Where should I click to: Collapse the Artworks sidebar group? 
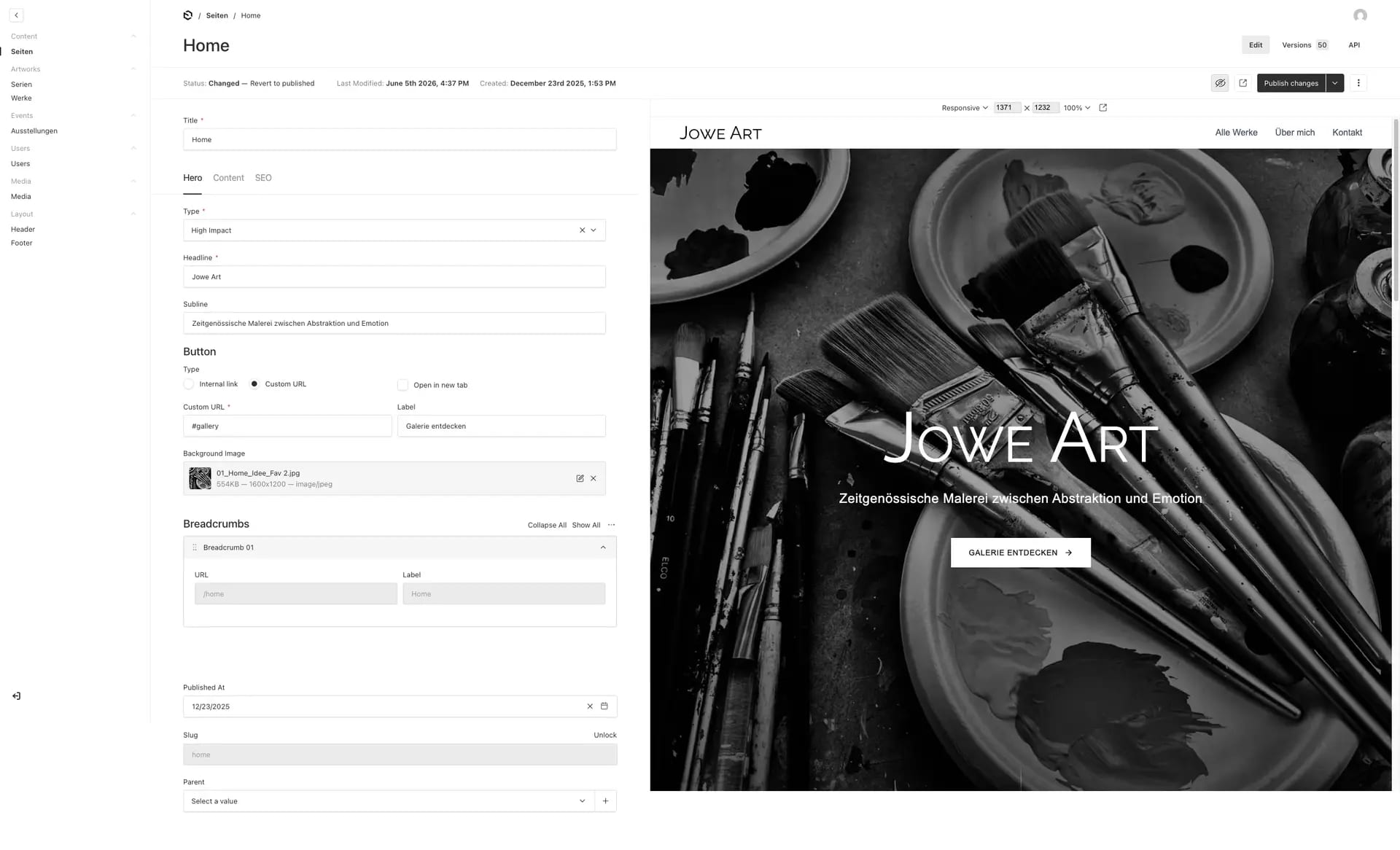pyautogui.click(x=133, y=69)
